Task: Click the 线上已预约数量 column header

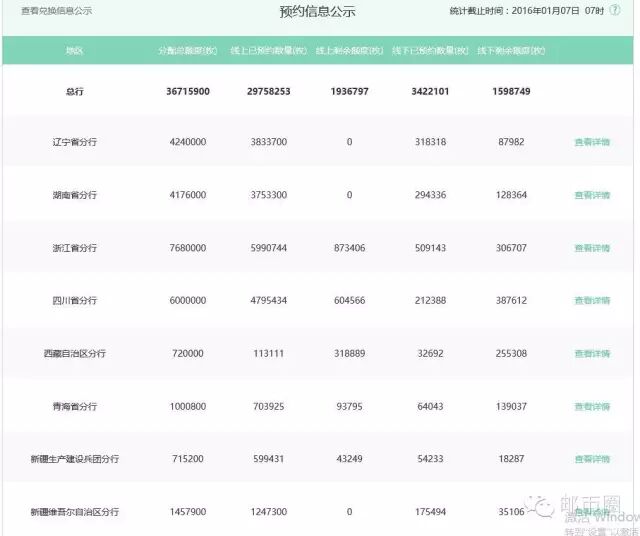Action: coord(269,51)
